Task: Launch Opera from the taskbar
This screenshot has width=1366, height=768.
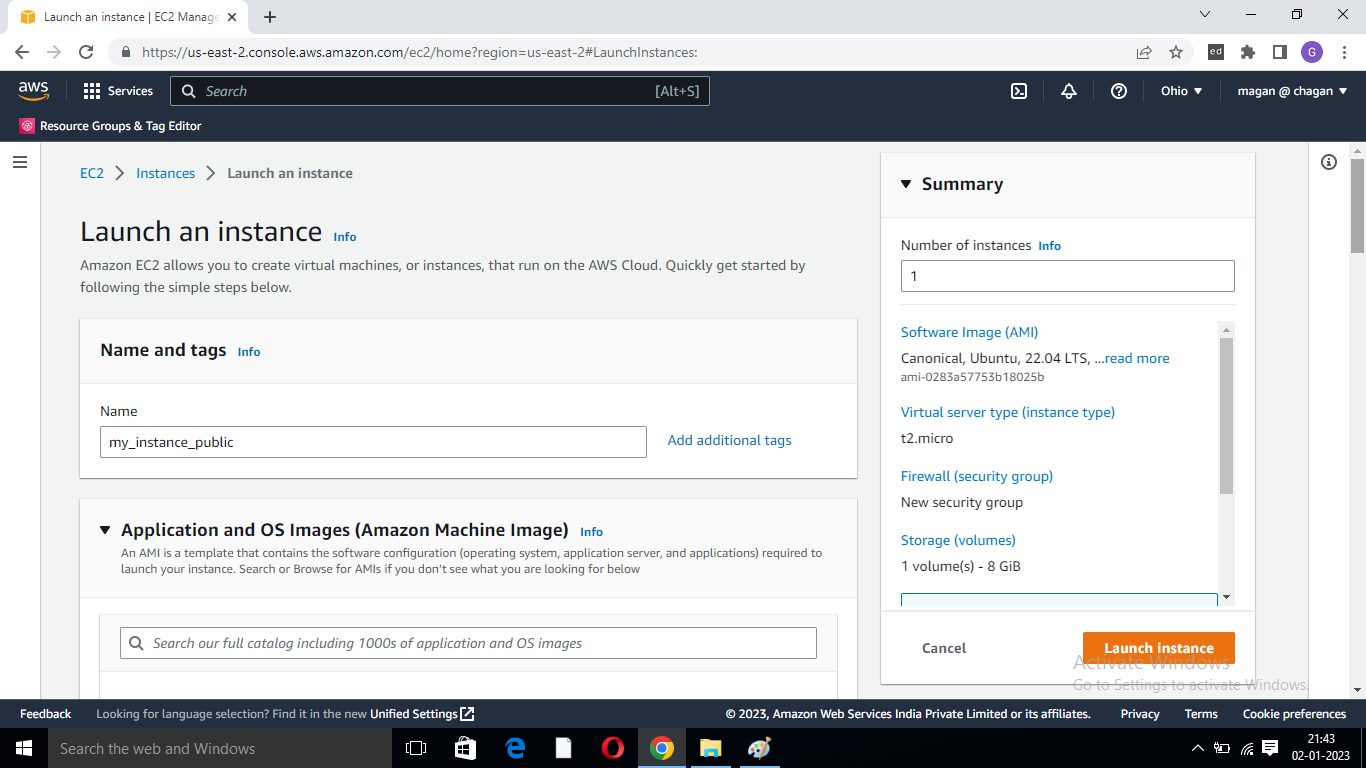Action: (611, 748)
